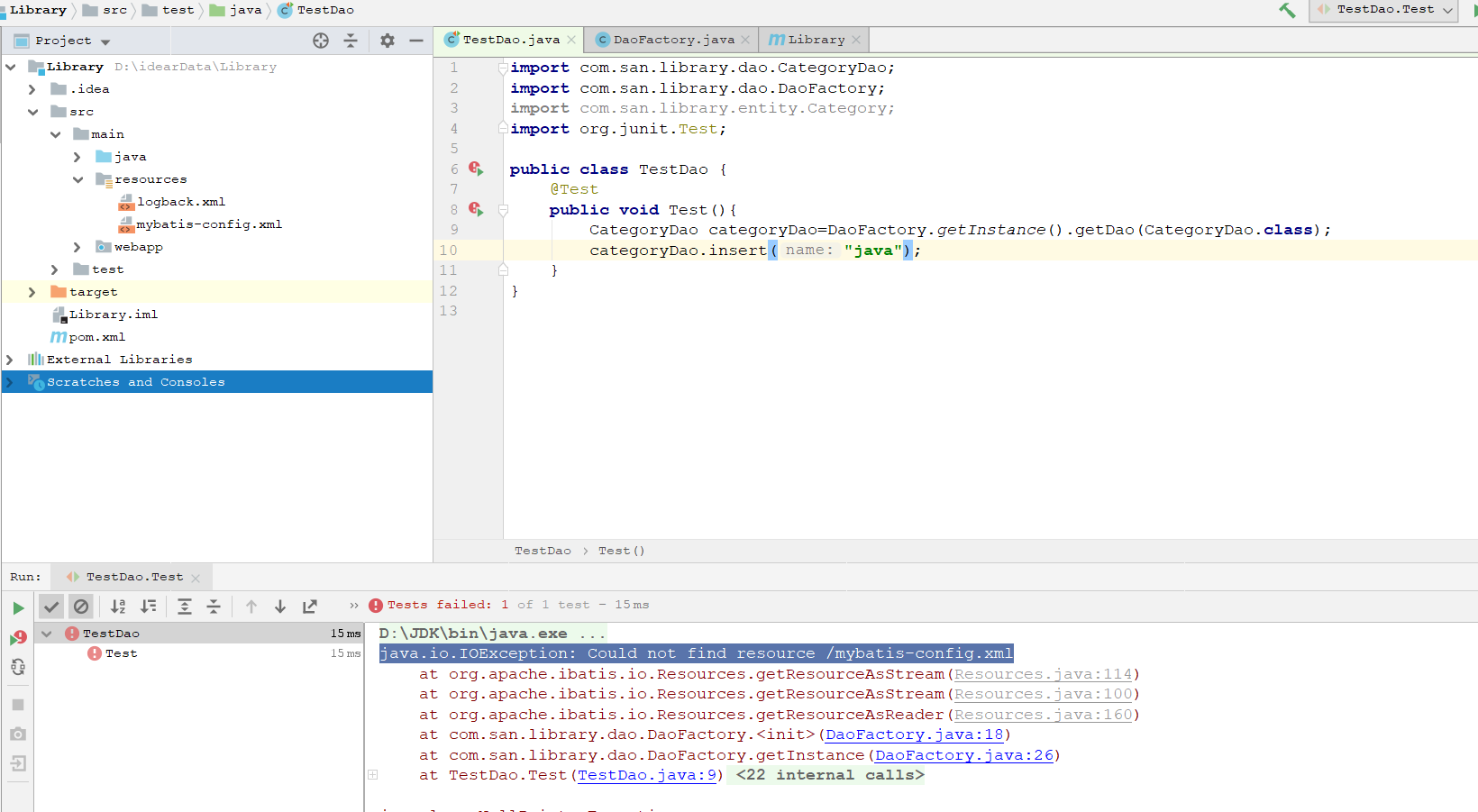Fold the Test method body at line 8
This screenshot has height=812, width=1478.
[503, 210]
